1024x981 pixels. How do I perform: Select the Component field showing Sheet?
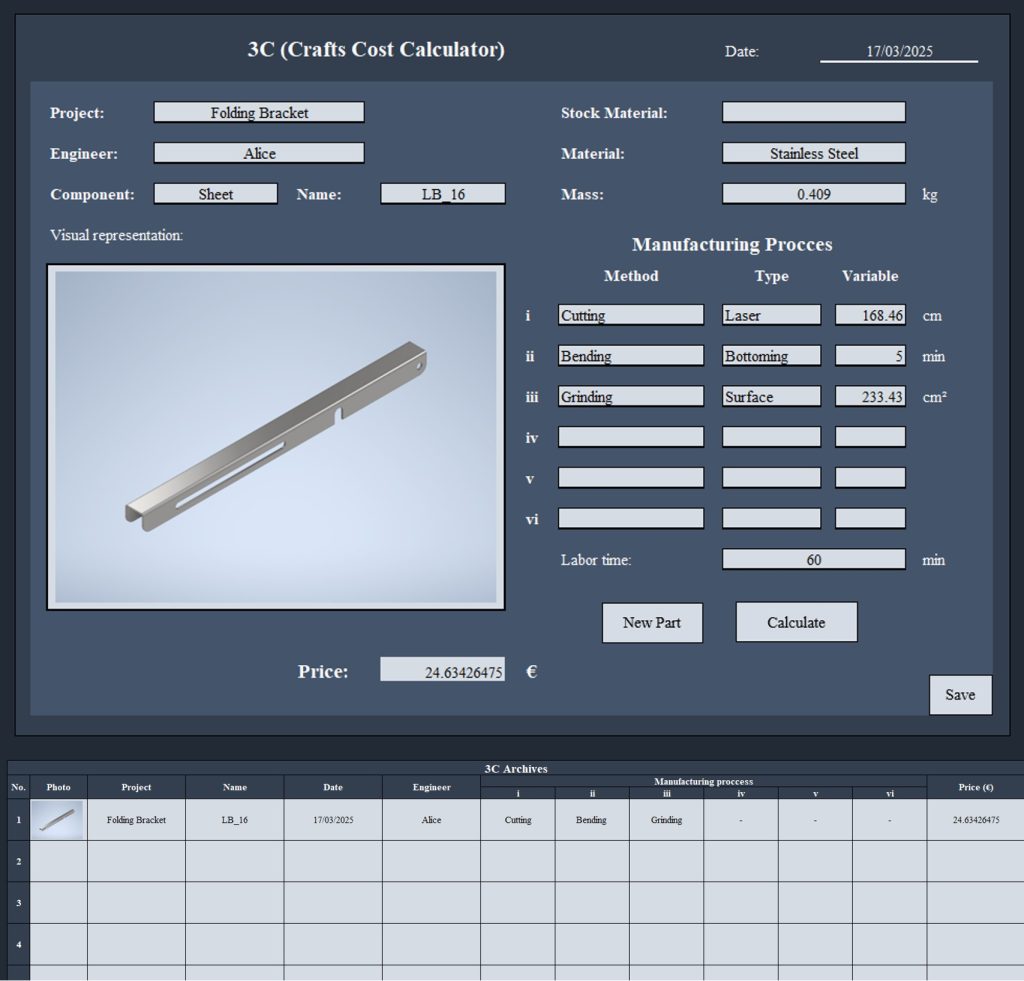pyautogui.click(x=216, y=195)
